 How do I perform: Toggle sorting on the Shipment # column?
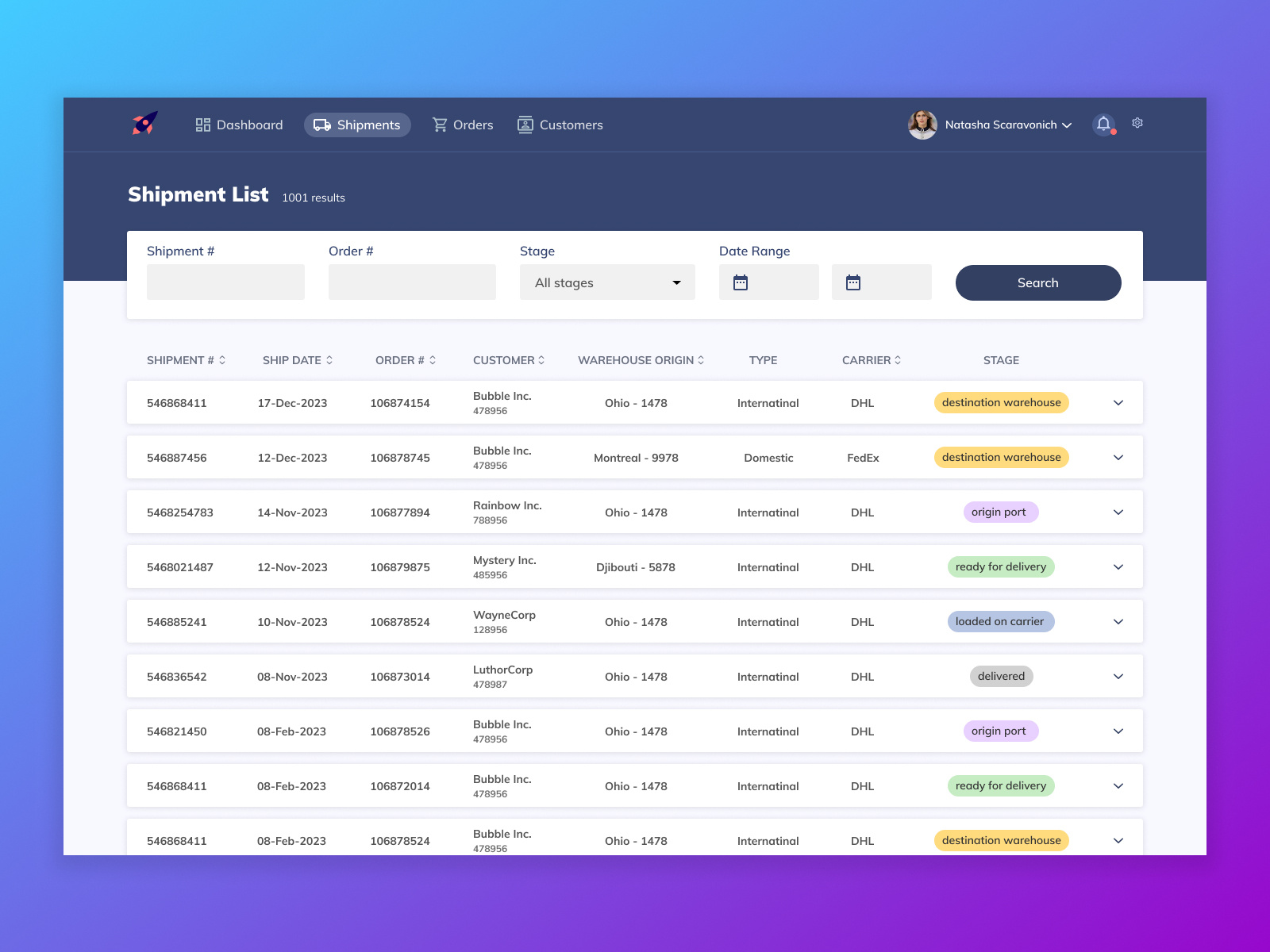point(223,359)
